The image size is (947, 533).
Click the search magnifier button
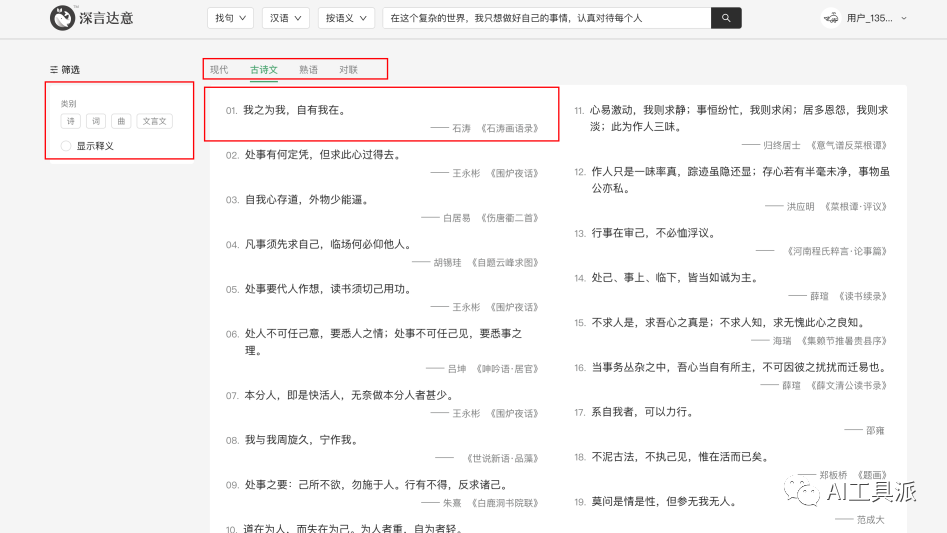coord(726,18)
